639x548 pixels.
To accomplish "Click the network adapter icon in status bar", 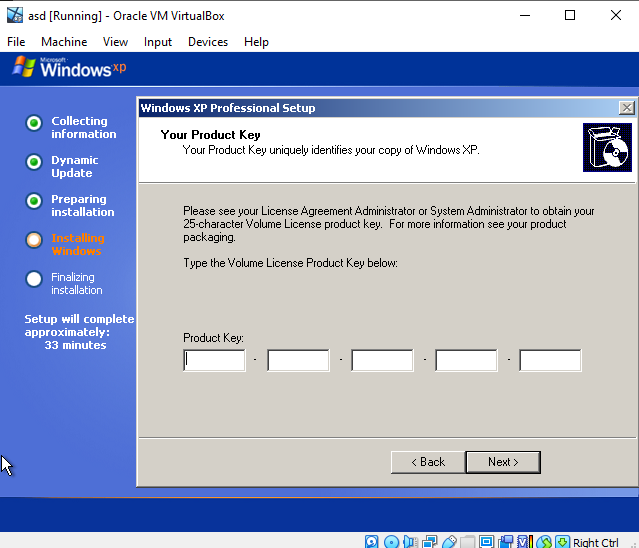I will pos(429,541).
